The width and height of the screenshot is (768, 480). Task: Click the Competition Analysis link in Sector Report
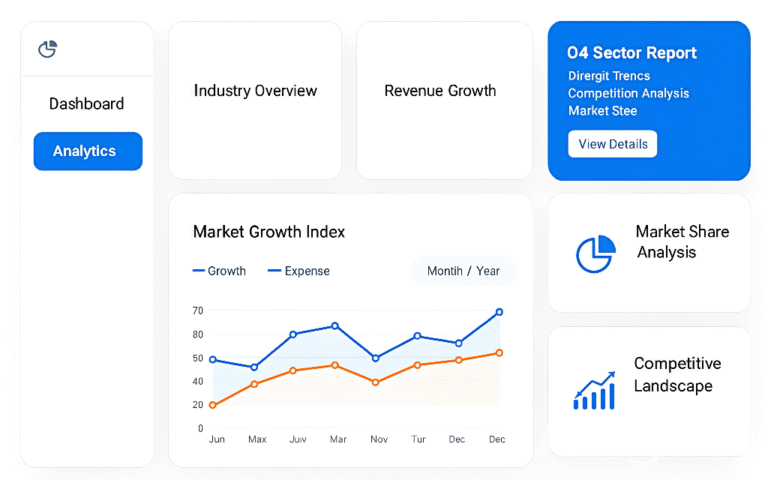click(x=628, y=93)
